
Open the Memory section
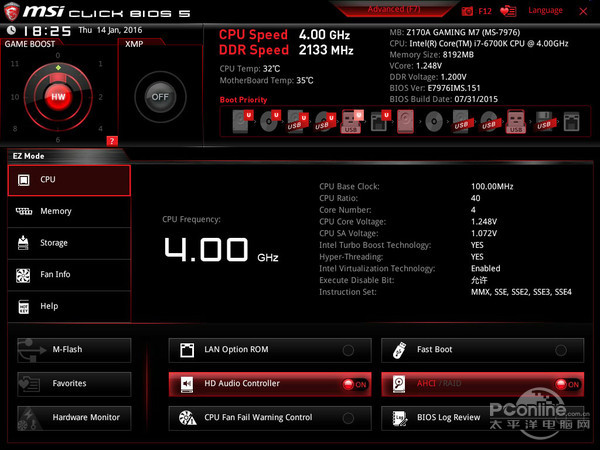[x=69, y=211]
